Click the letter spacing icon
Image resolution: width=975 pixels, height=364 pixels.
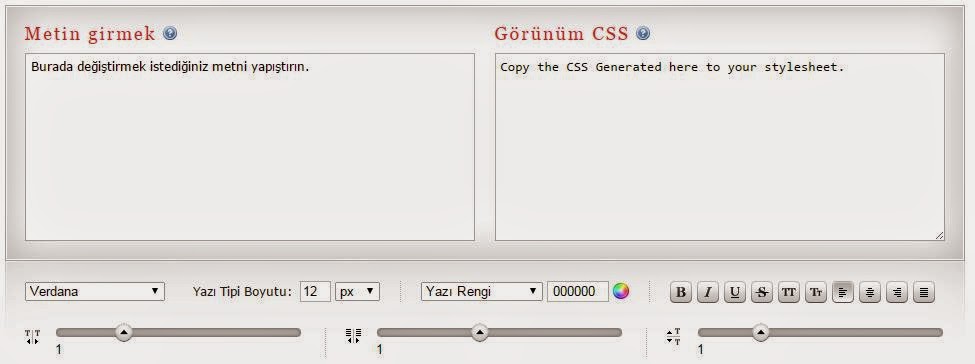click(x=32, y=337)
